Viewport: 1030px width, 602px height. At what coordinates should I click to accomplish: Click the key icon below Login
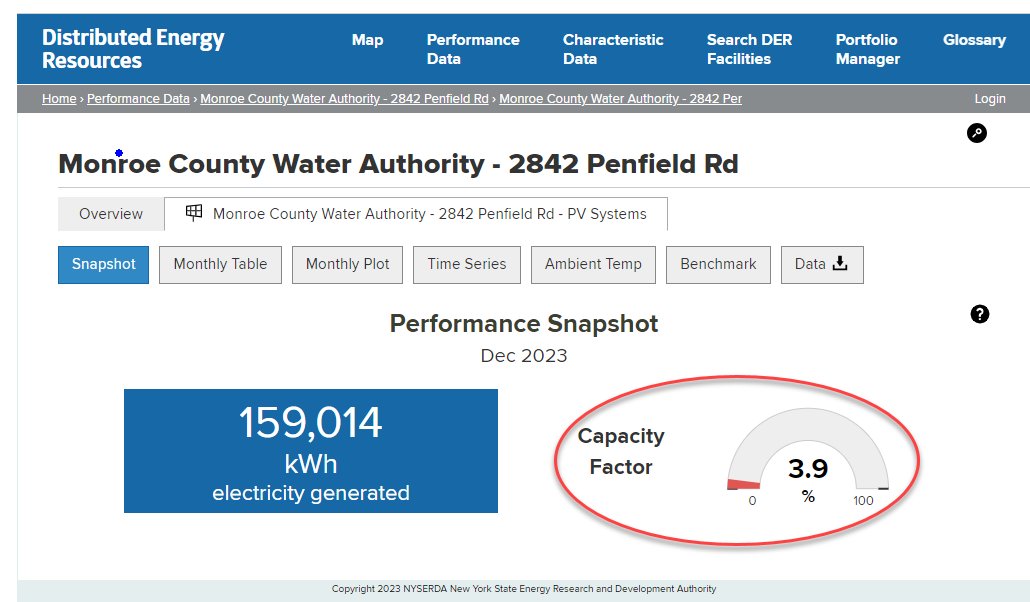(x=976, y=133)
